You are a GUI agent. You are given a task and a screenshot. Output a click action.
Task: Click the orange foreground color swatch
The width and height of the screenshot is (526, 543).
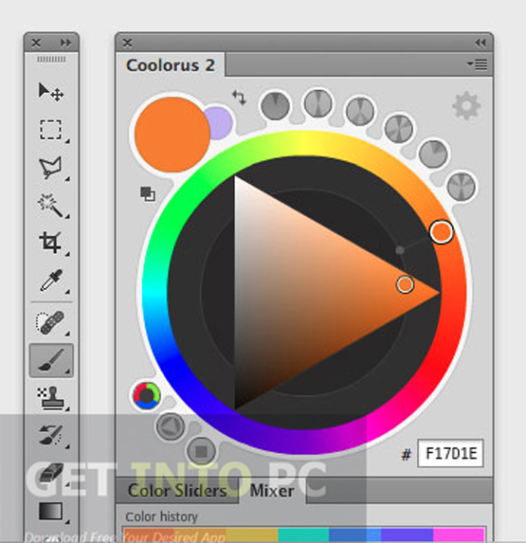(172, 134)
